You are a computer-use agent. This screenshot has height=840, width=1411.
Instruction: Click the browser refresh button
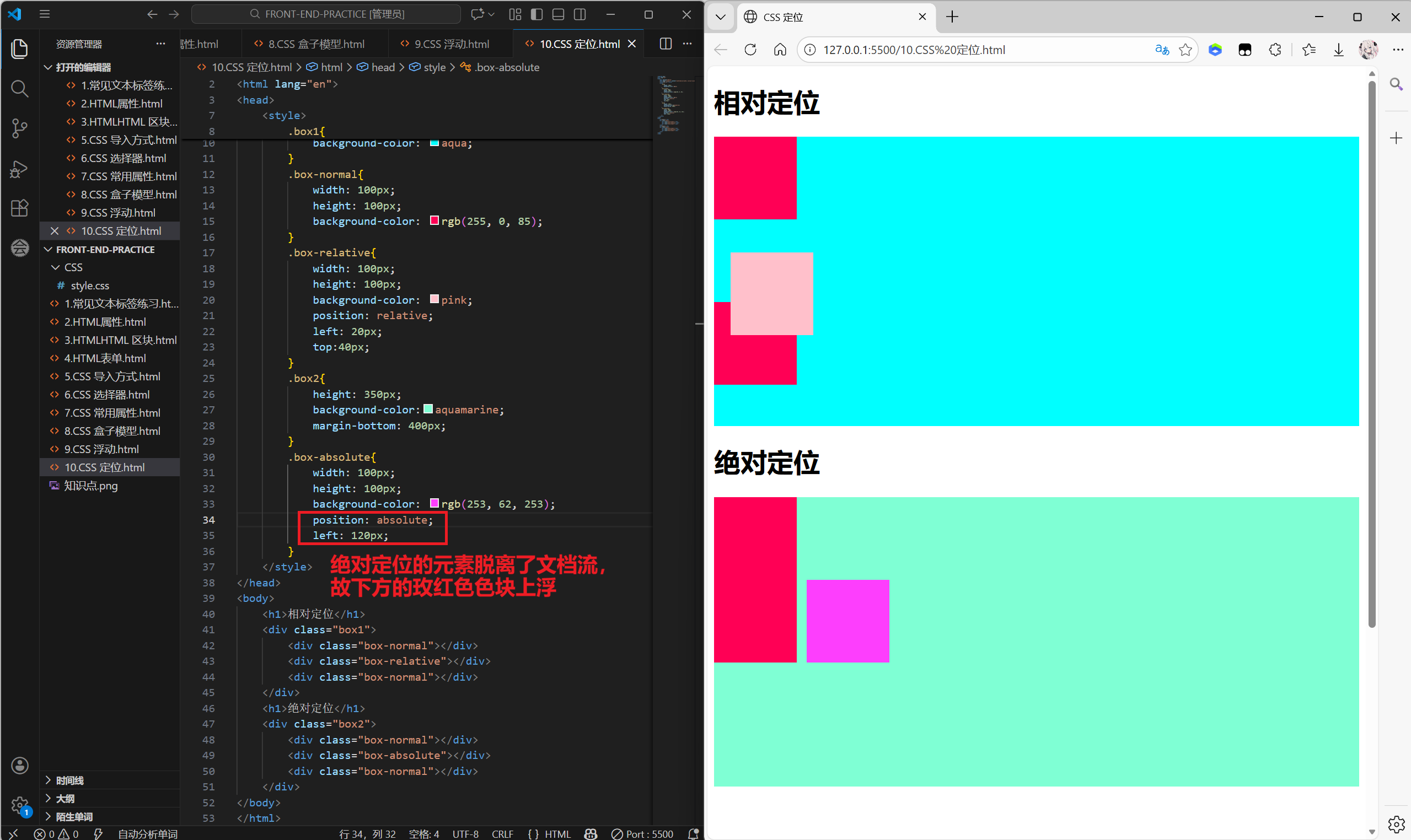click(750, 50)
